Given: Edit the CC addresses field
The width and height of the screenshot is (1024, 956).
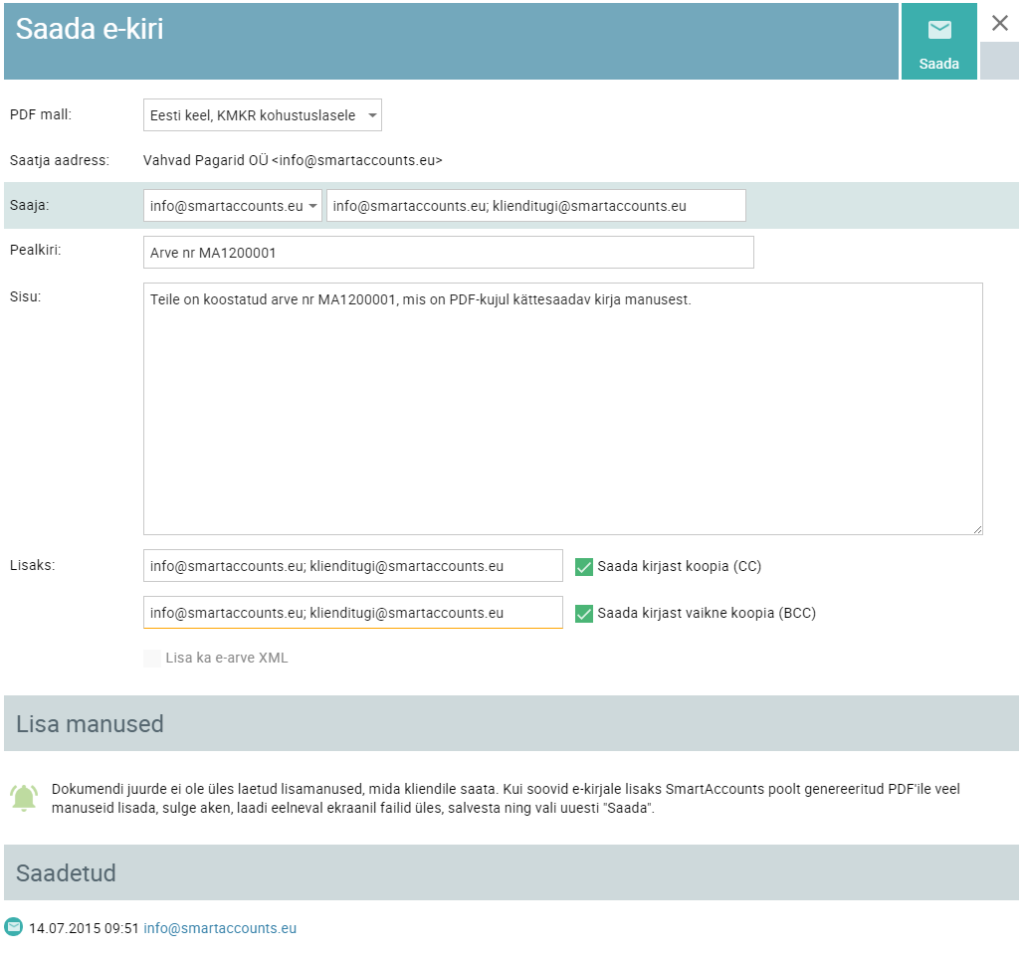Looking at the screenshot, I should pos(353,566).
